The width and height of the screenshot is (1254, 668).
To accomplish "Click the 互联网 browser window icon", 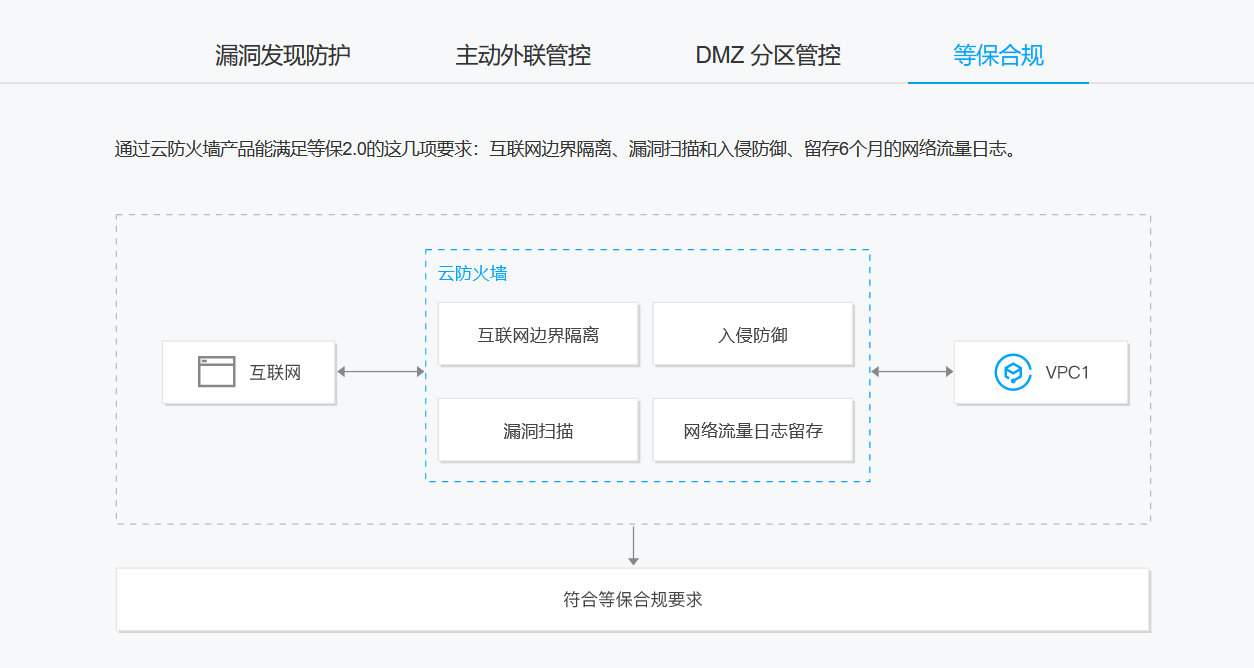I will [x=216, y=372].
